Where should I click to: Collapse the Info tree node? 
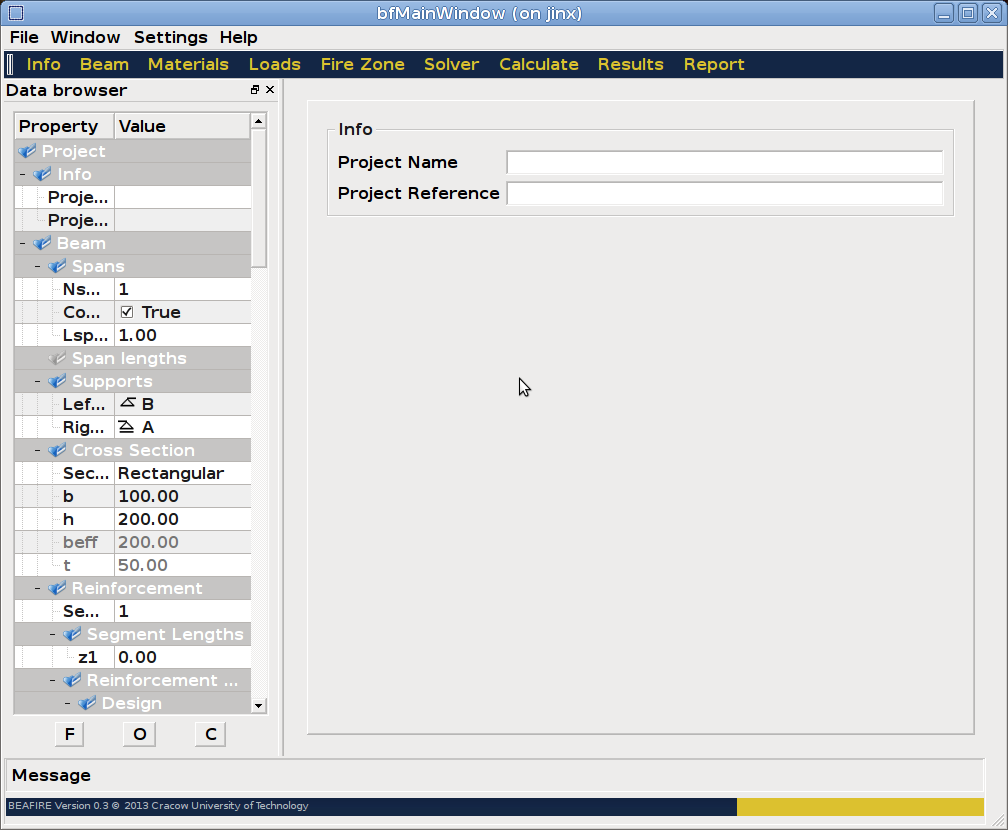(22, 174)
